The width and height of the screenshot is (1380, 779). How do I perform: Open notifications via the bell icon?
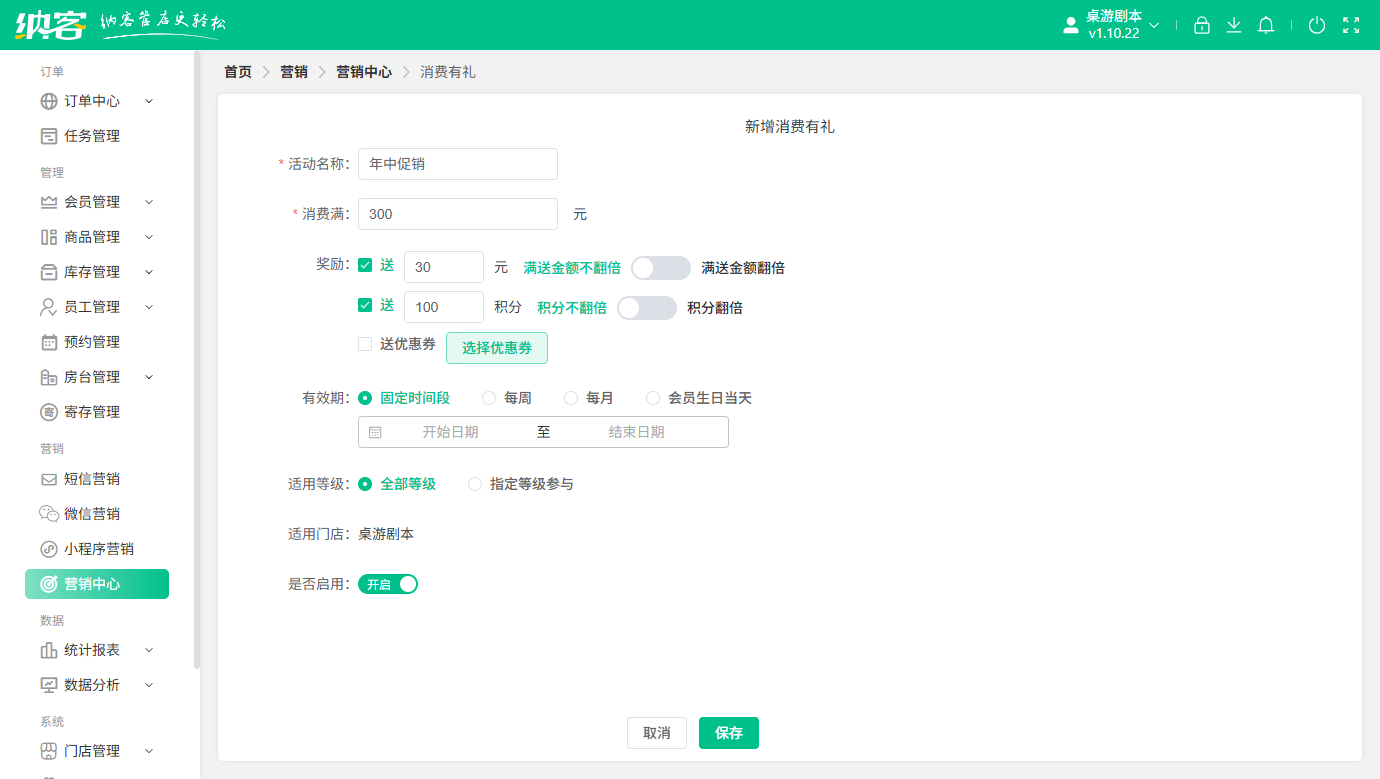[x=1265, y=25]
